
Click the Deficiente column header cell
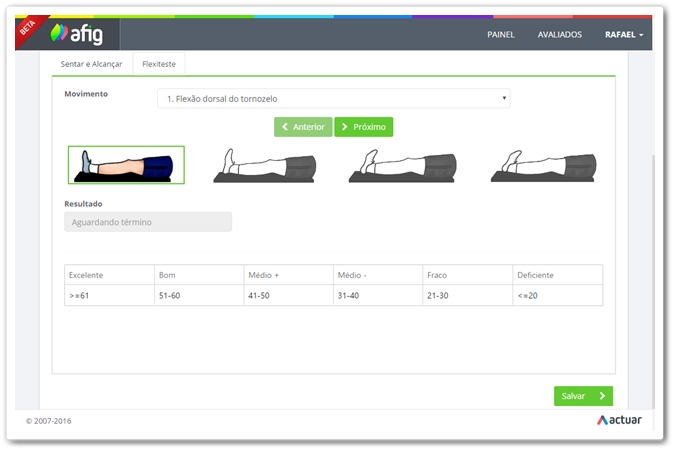(557, 275)
